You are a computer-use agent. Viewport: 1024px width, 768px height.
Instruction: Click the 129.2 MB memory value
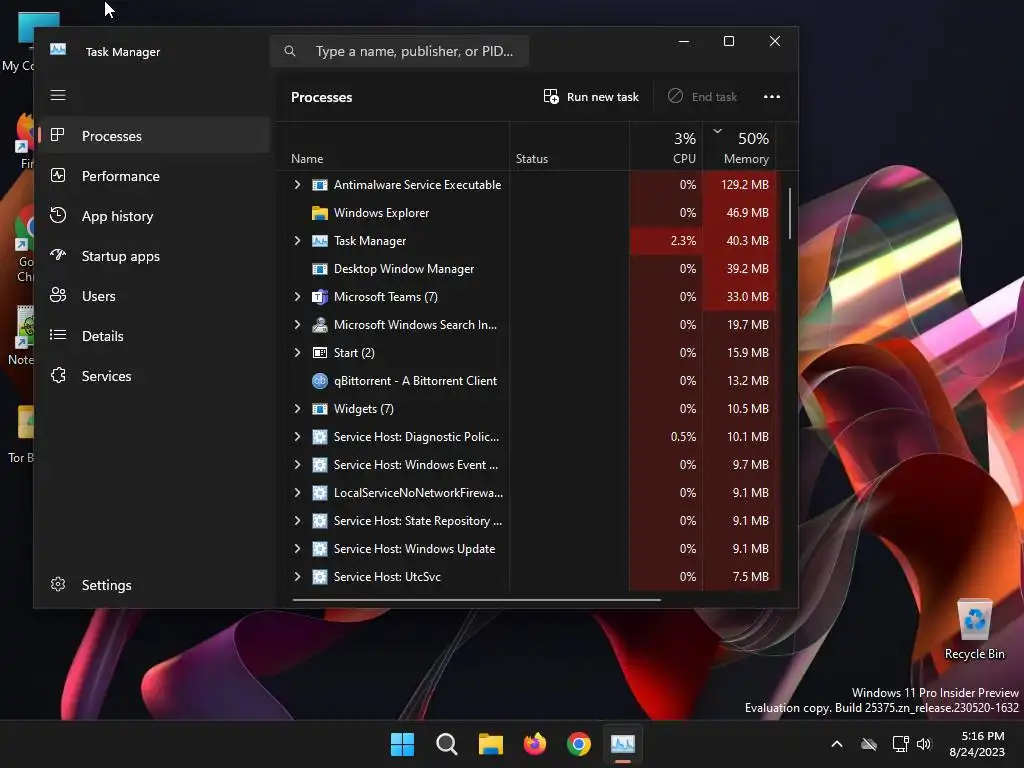(x=744, y=185)
